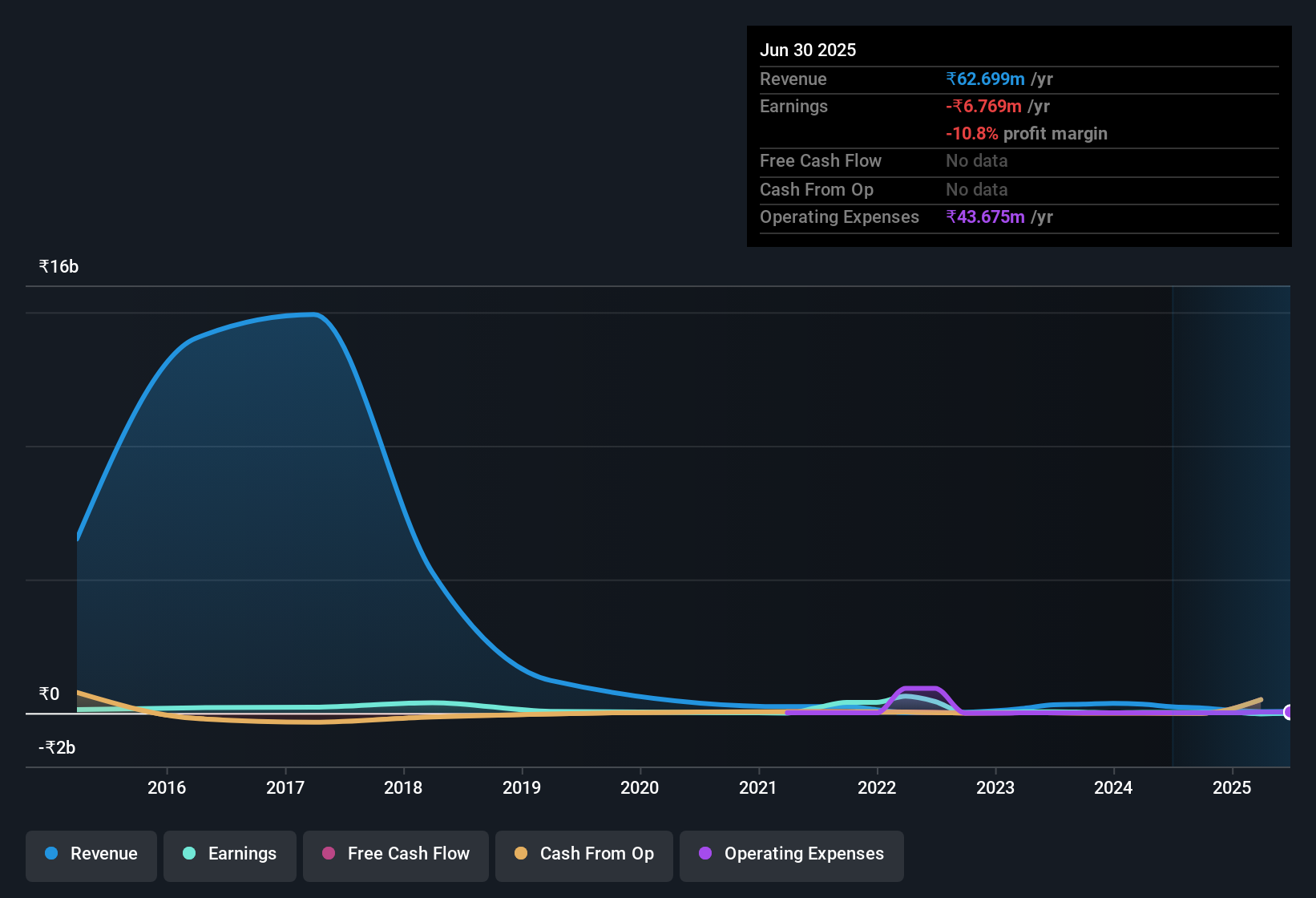The image size is (1316, 898).
Task: Click the pink Free Cash Flow legend dot
Action: [329, 853]
